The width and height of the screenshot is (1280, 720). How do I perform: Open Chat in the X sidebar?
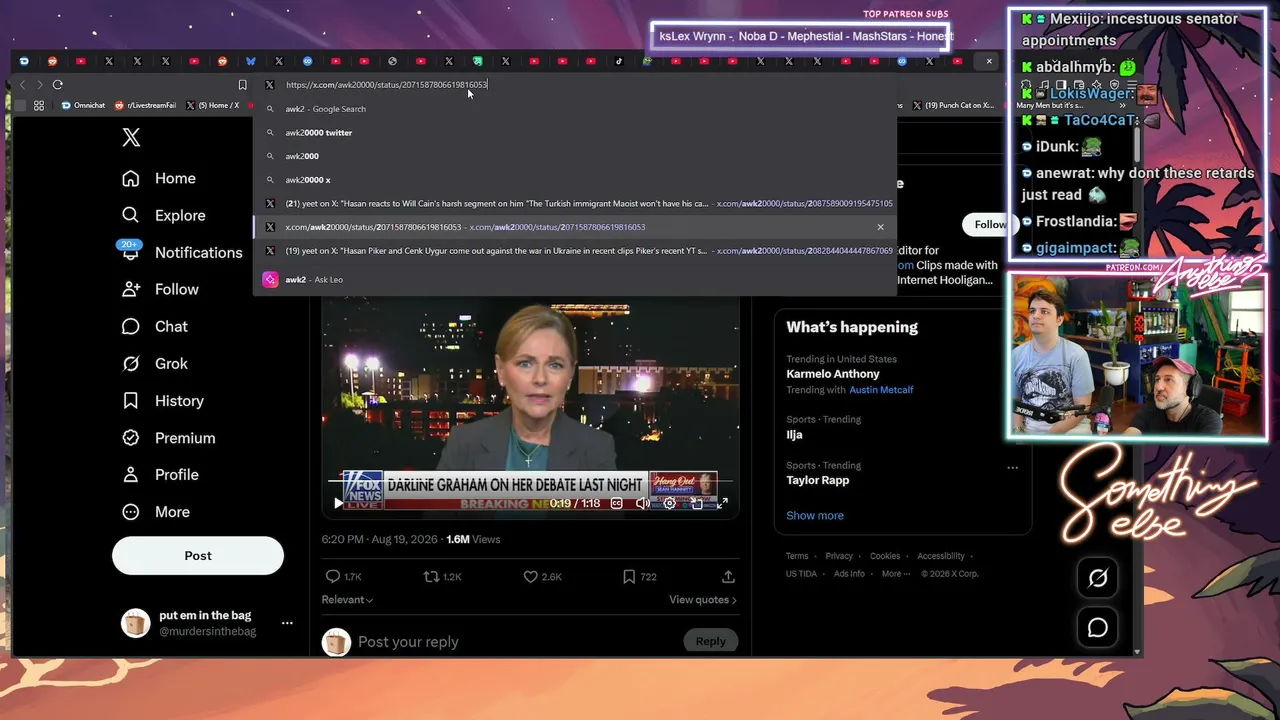155,326
